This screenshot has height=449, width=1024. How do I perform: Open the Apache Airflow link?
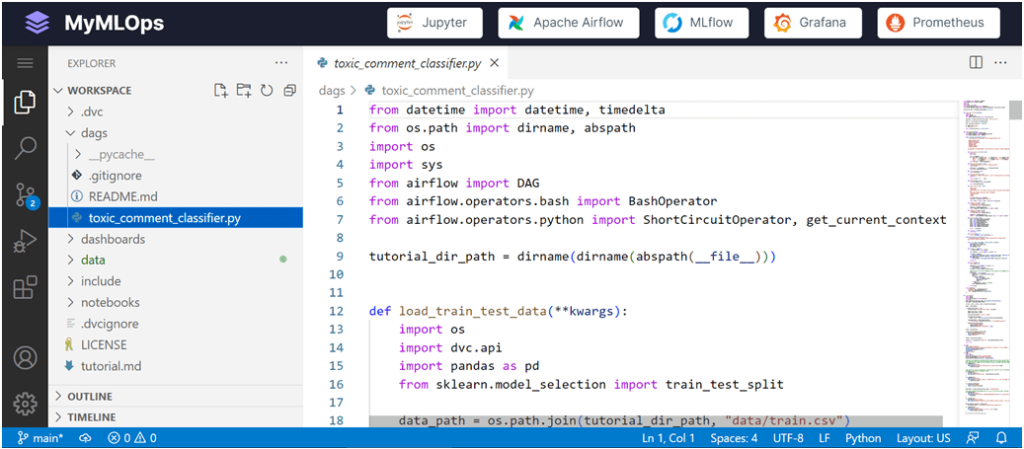pos(568,23)
